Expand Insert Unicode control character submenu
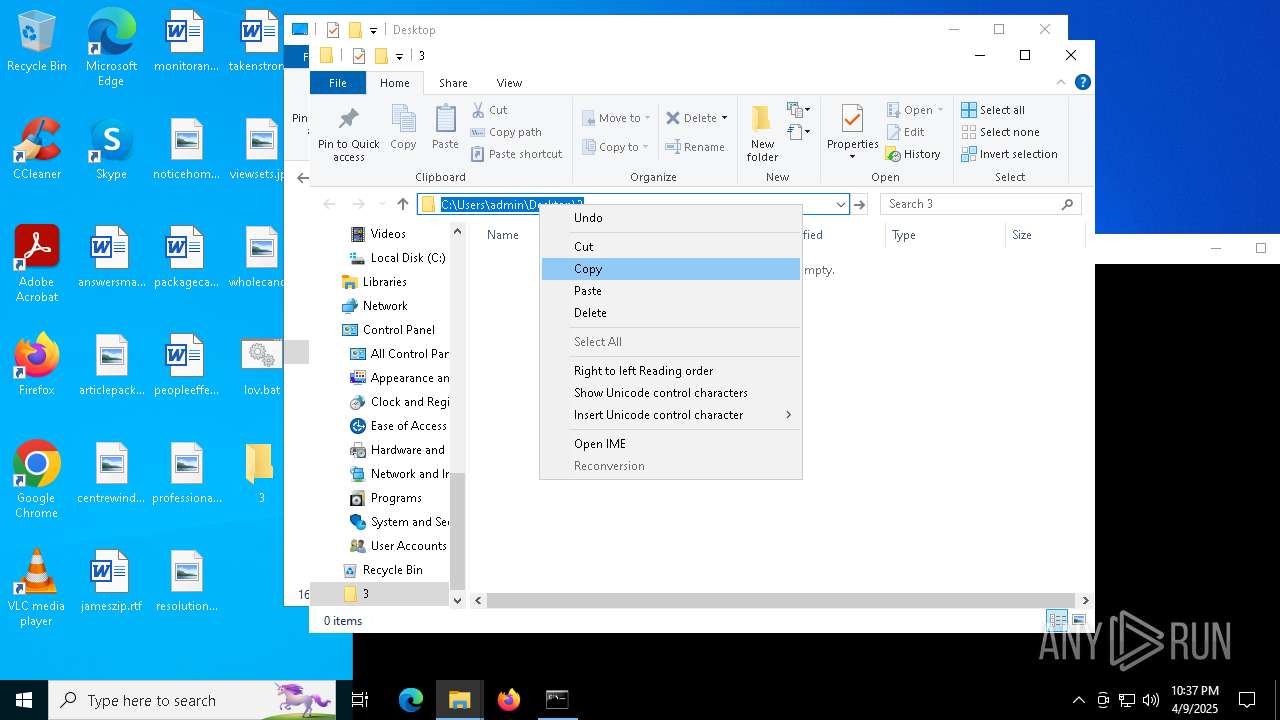 671,414
